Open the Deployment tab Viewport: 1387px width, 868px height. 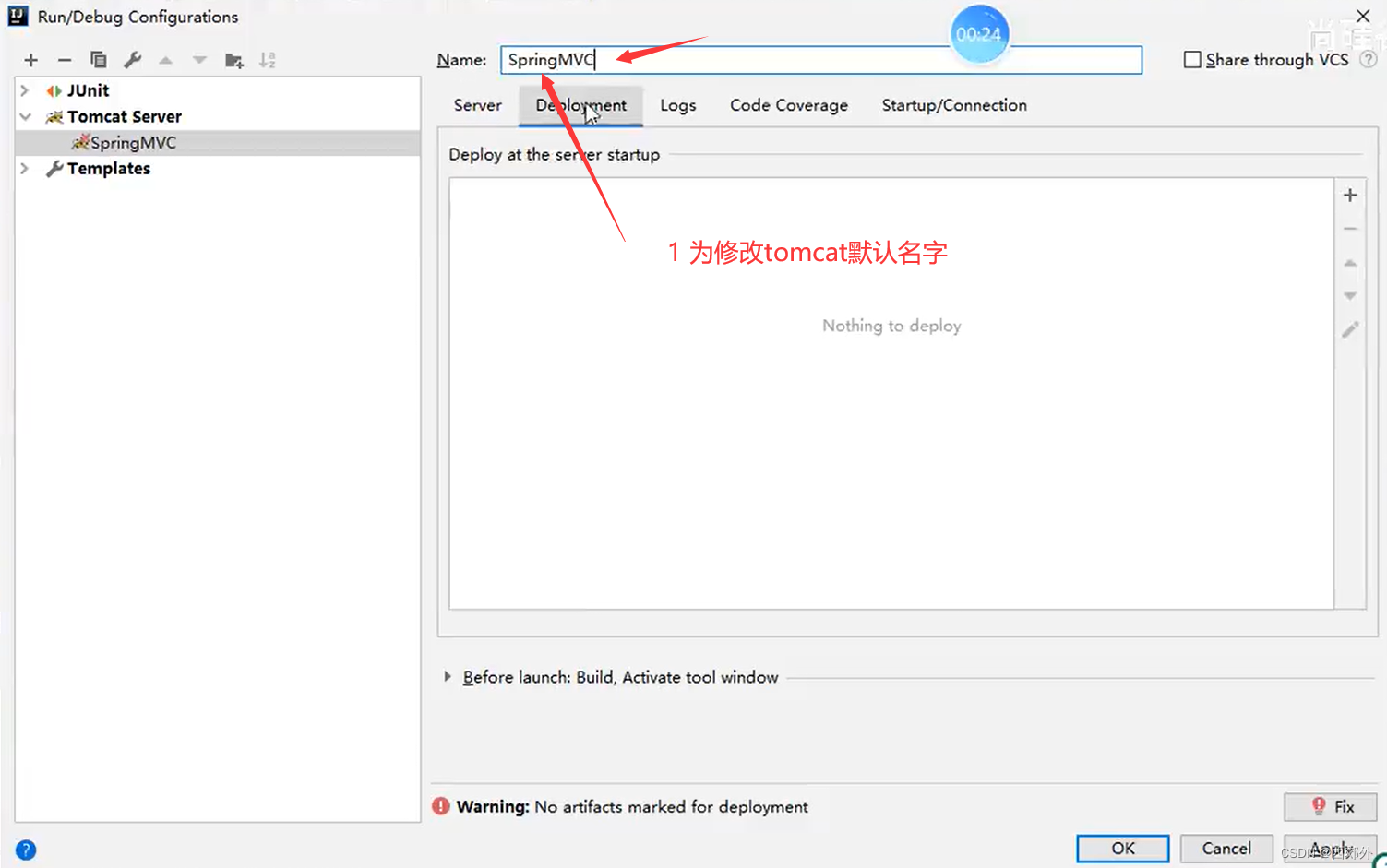click(580, 105)
